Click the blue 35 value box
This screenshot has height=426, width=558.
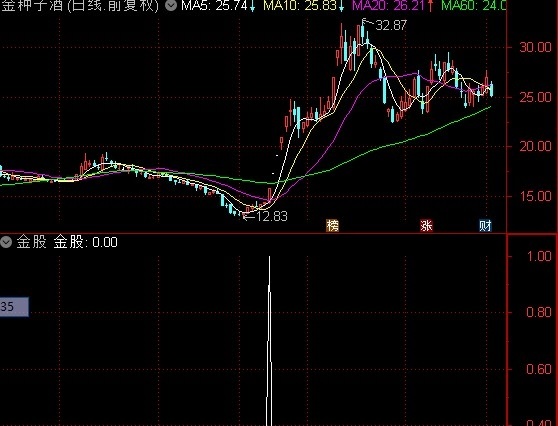pos(14,307)
